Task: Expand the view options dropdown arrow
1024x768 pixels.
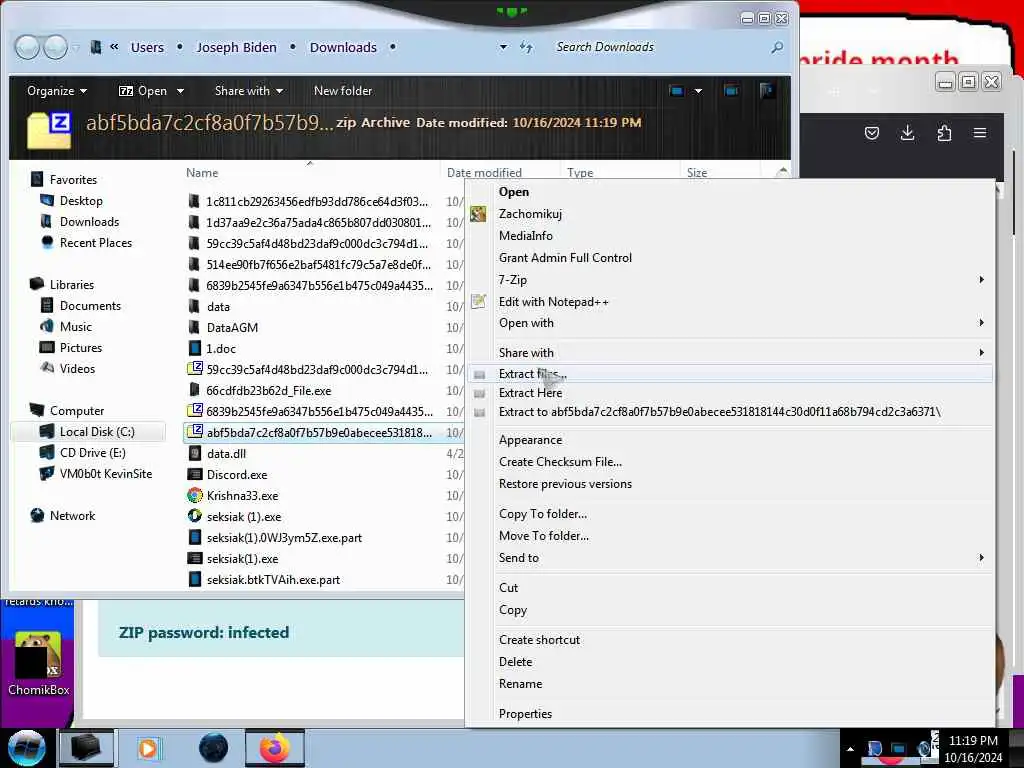Action: point(698,91)
